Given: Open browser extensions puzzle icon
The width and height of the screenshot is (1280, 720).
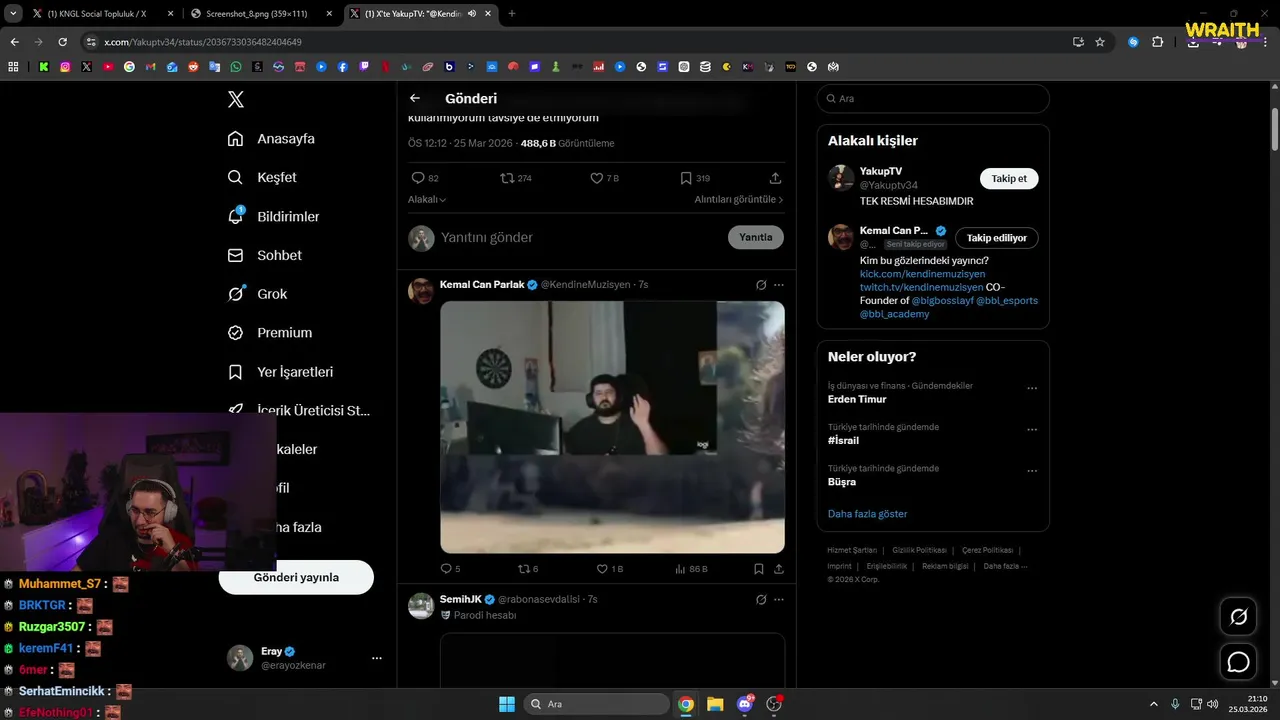Looking at the screenshot, I should (x=1158, y=42).
